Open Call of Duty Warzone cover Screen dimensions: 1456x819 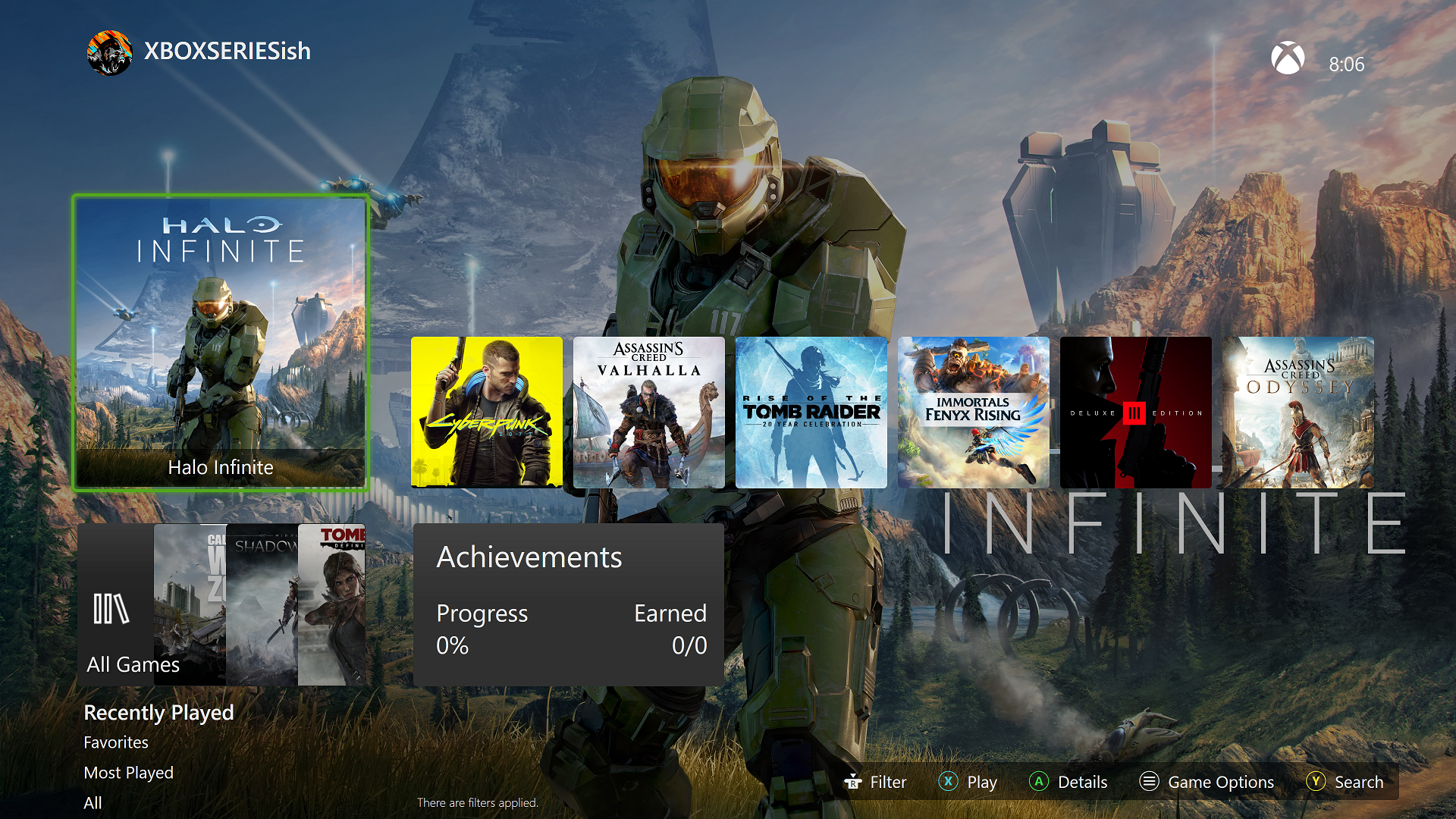click(x=190, y=604)
